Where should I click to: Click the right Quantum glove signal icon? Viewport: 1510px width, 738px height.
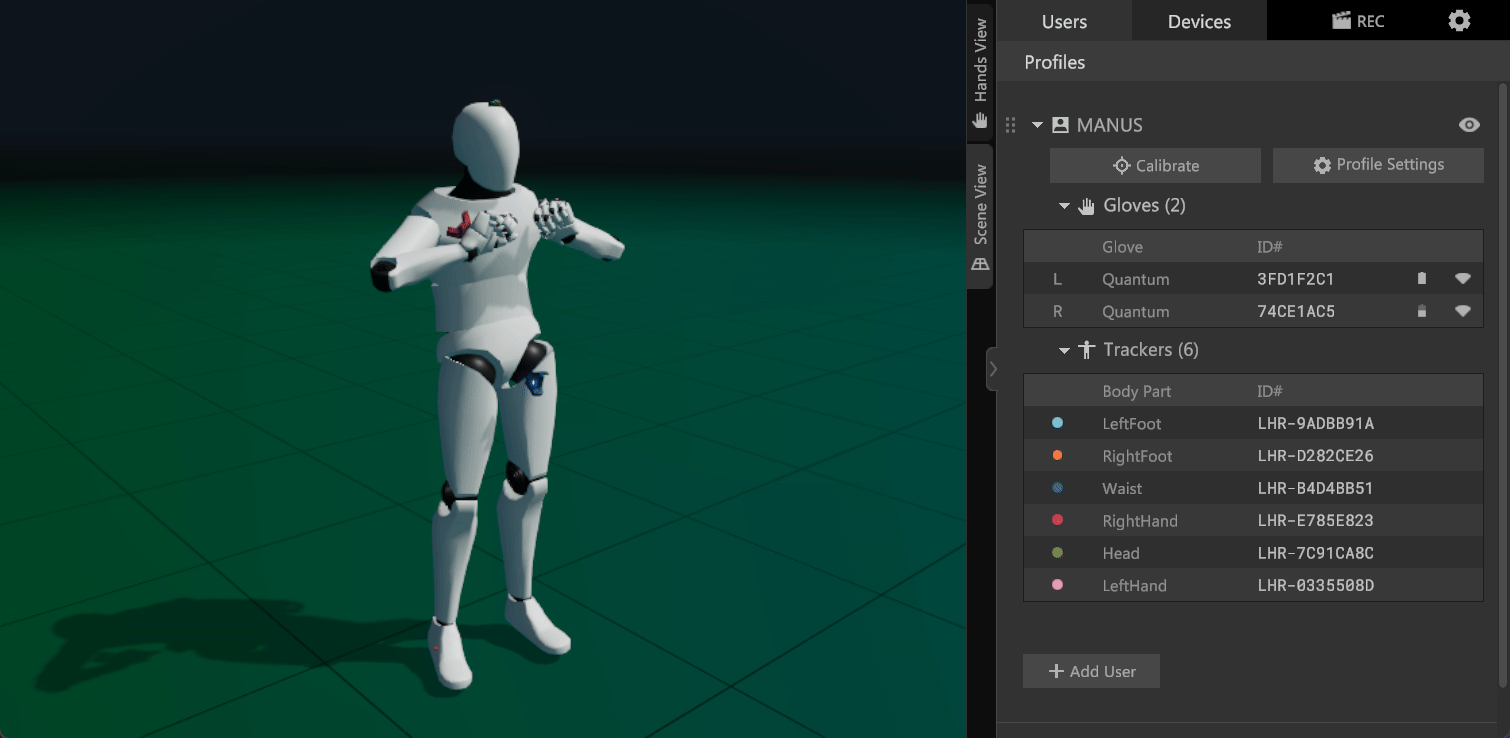click(1462, 311)
